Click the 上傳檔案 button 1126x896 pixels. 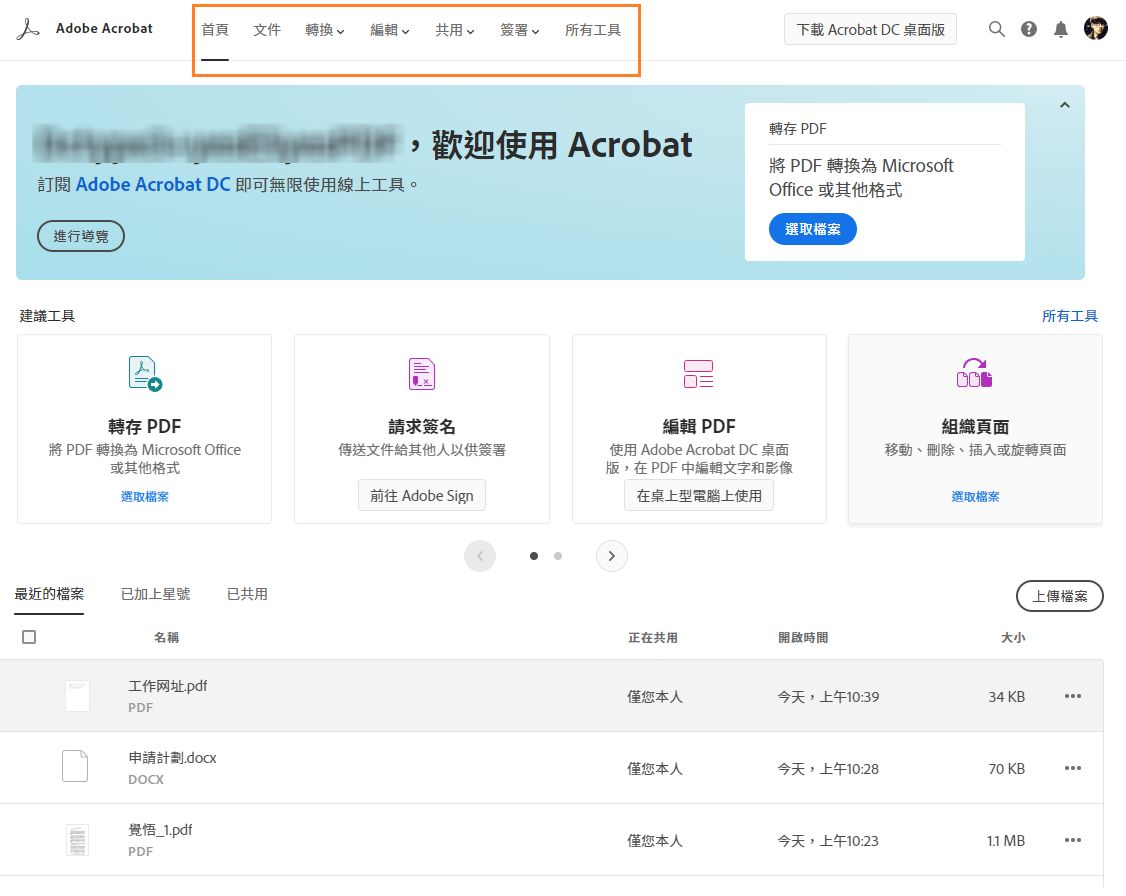pos(1059,596)
